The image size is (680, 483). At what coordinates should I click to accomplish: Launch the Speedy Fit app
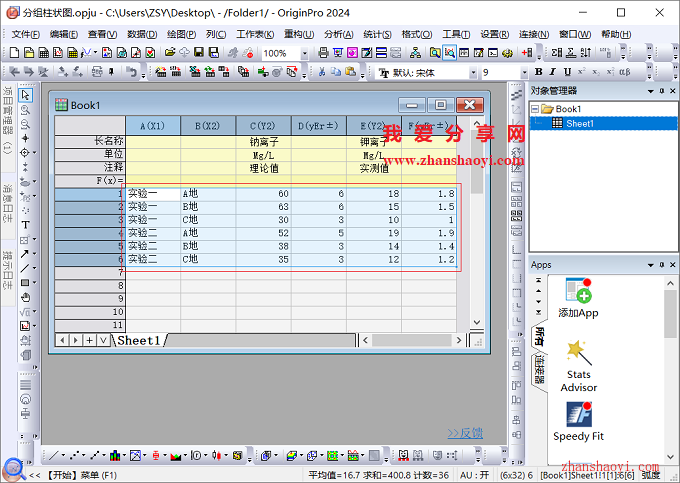coord(579,422)
